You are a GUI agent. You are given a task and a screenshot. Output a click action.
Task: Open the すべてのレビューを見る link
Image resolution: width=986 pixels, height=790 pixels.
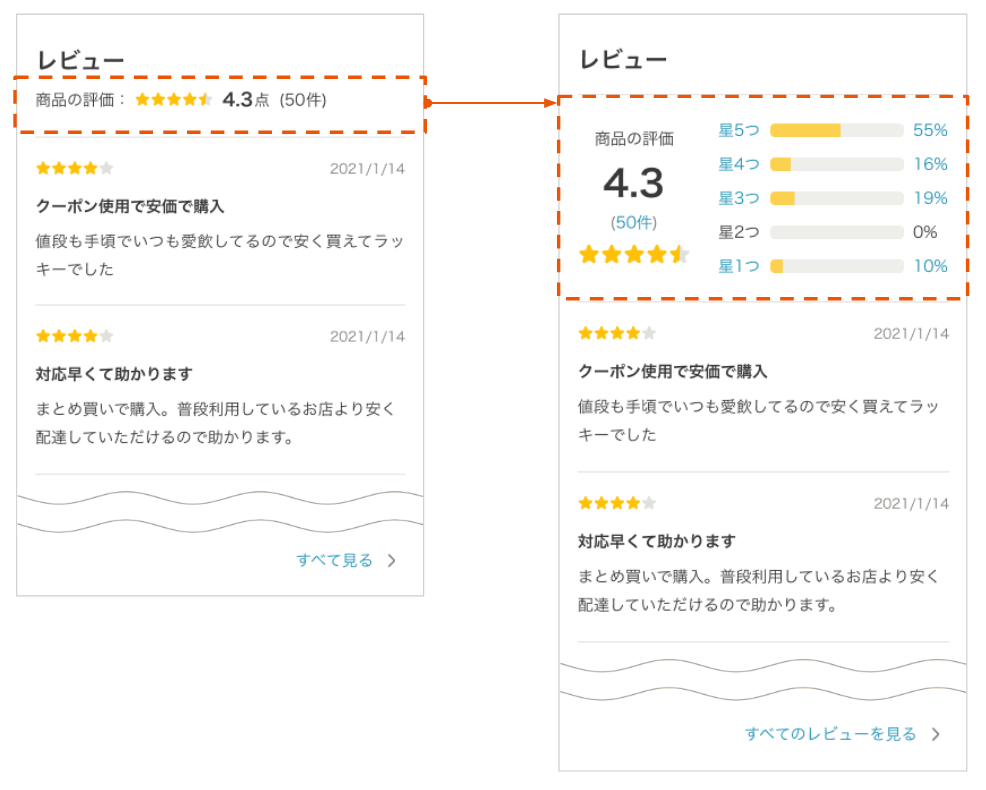[830, 735]
